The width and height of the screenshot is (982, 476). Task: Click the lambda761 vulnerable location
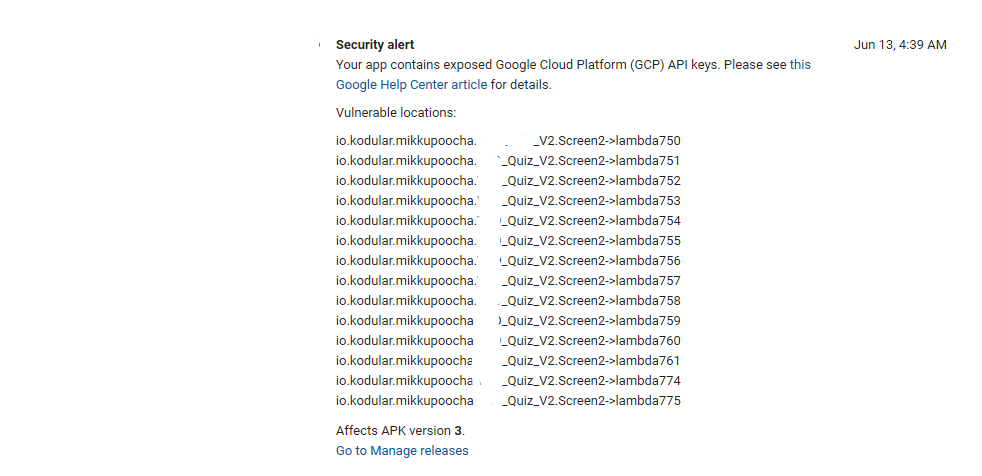click(x=508, y=361)
